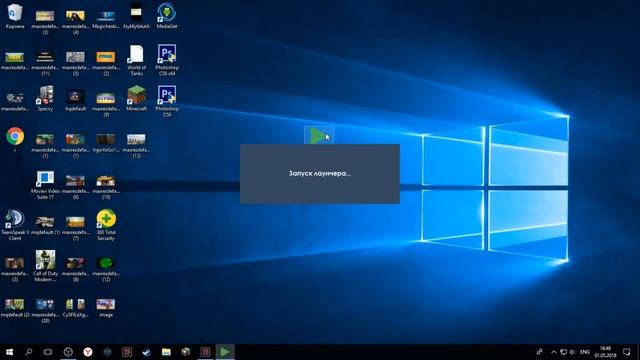Image resolution: width=640 pixels, height=360 pixels.
Task: Show hidden system tray icons
Action: (x=553, y=352)
